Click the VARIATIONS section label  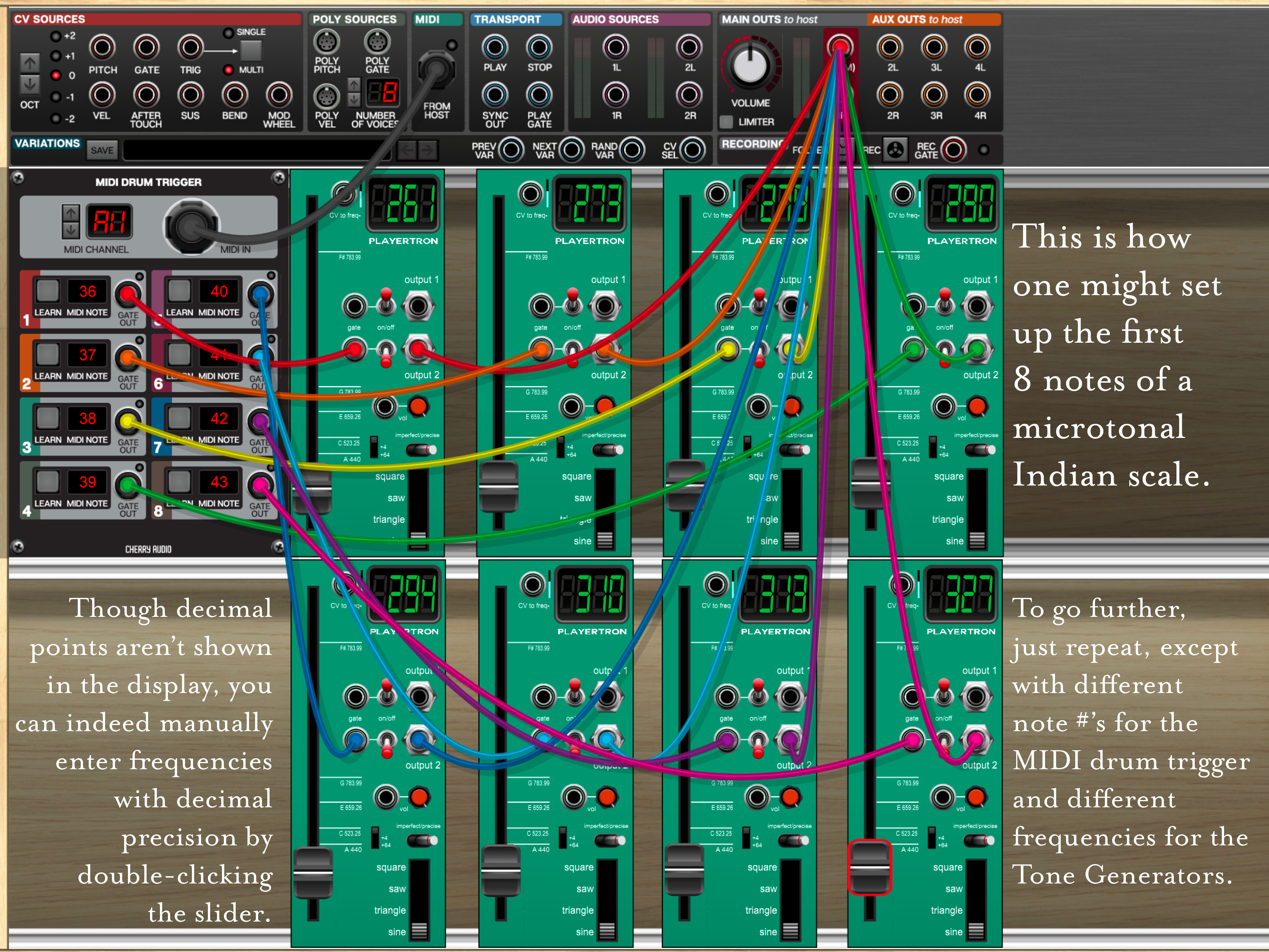47,144
